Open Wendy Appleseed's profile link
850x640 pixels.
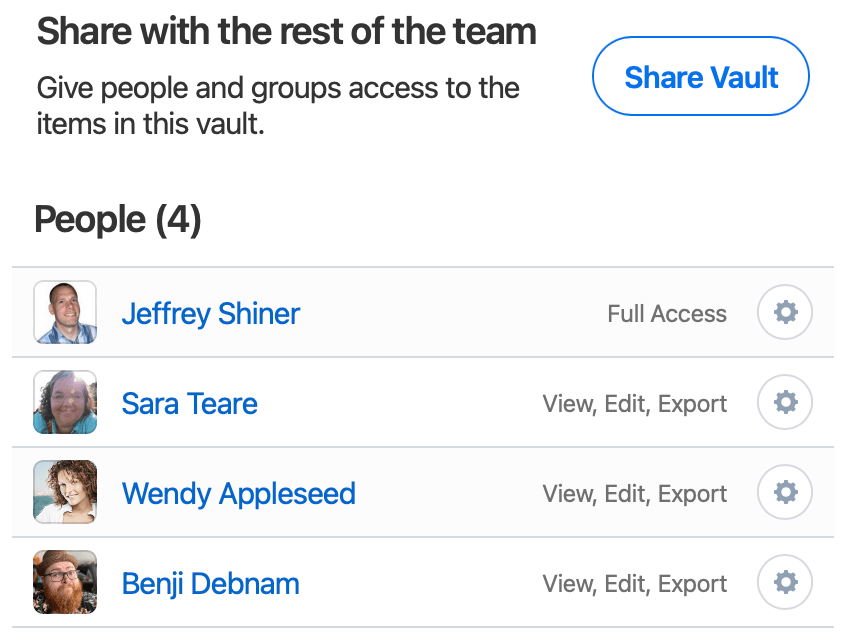[x=238, y=494]
